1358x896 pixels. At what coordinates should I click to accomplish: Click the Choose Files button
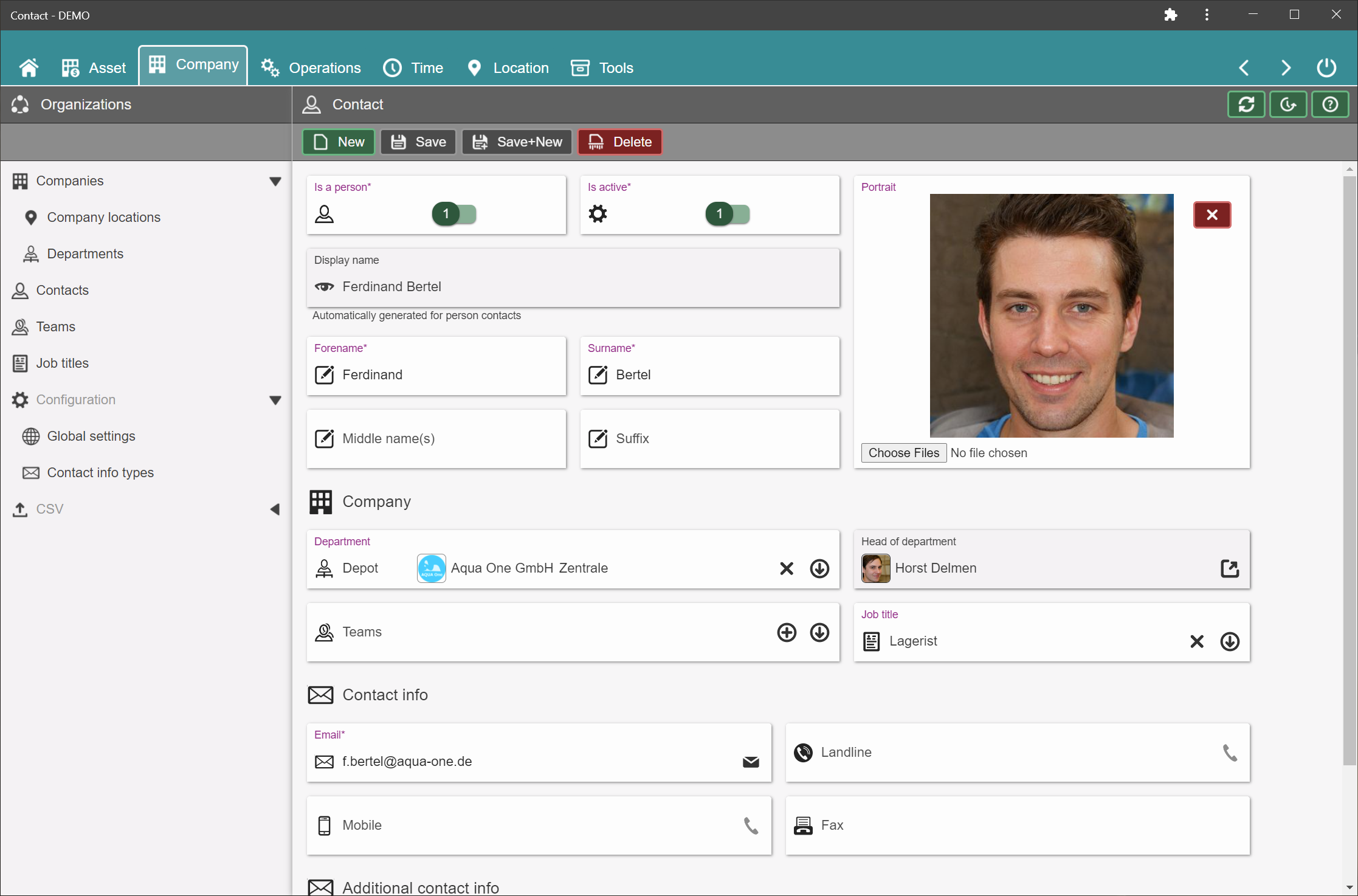(903, 453)
